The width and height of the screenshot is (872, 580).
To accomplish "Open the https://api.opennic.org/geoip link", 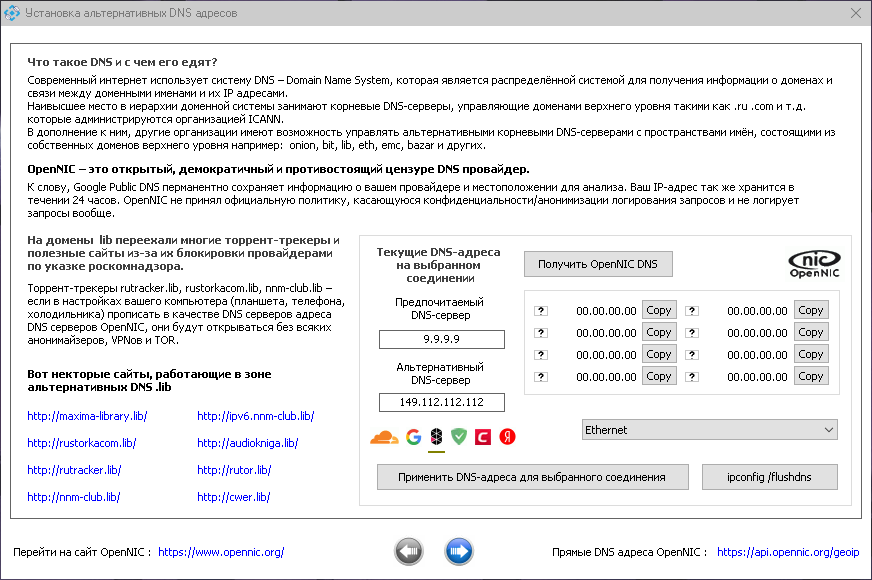I will coord(788,552).
